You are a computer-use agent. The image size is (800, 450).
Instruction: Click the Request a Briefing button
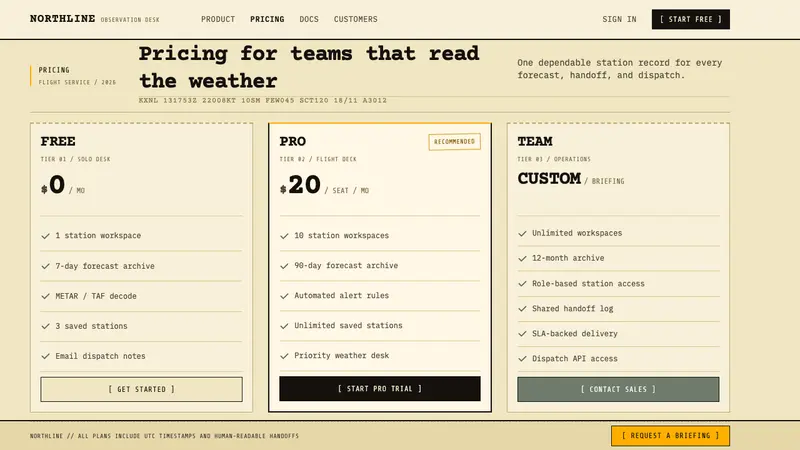click(670, 436)
